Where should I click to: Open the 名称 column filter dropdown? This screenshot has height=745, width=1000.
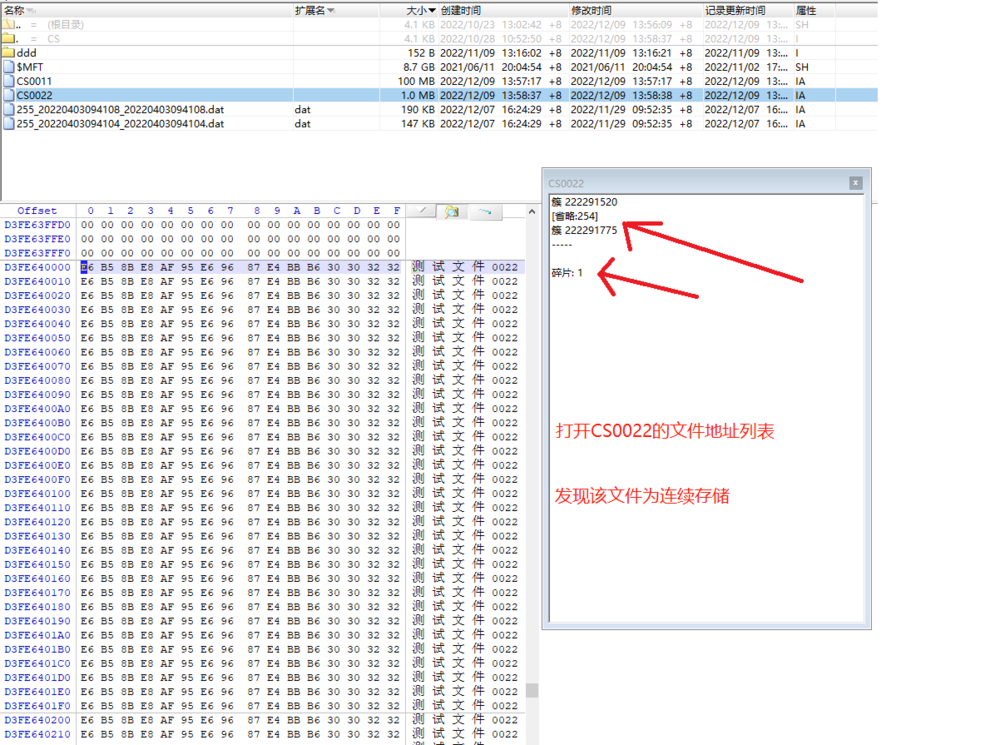[x=29, y=10]
